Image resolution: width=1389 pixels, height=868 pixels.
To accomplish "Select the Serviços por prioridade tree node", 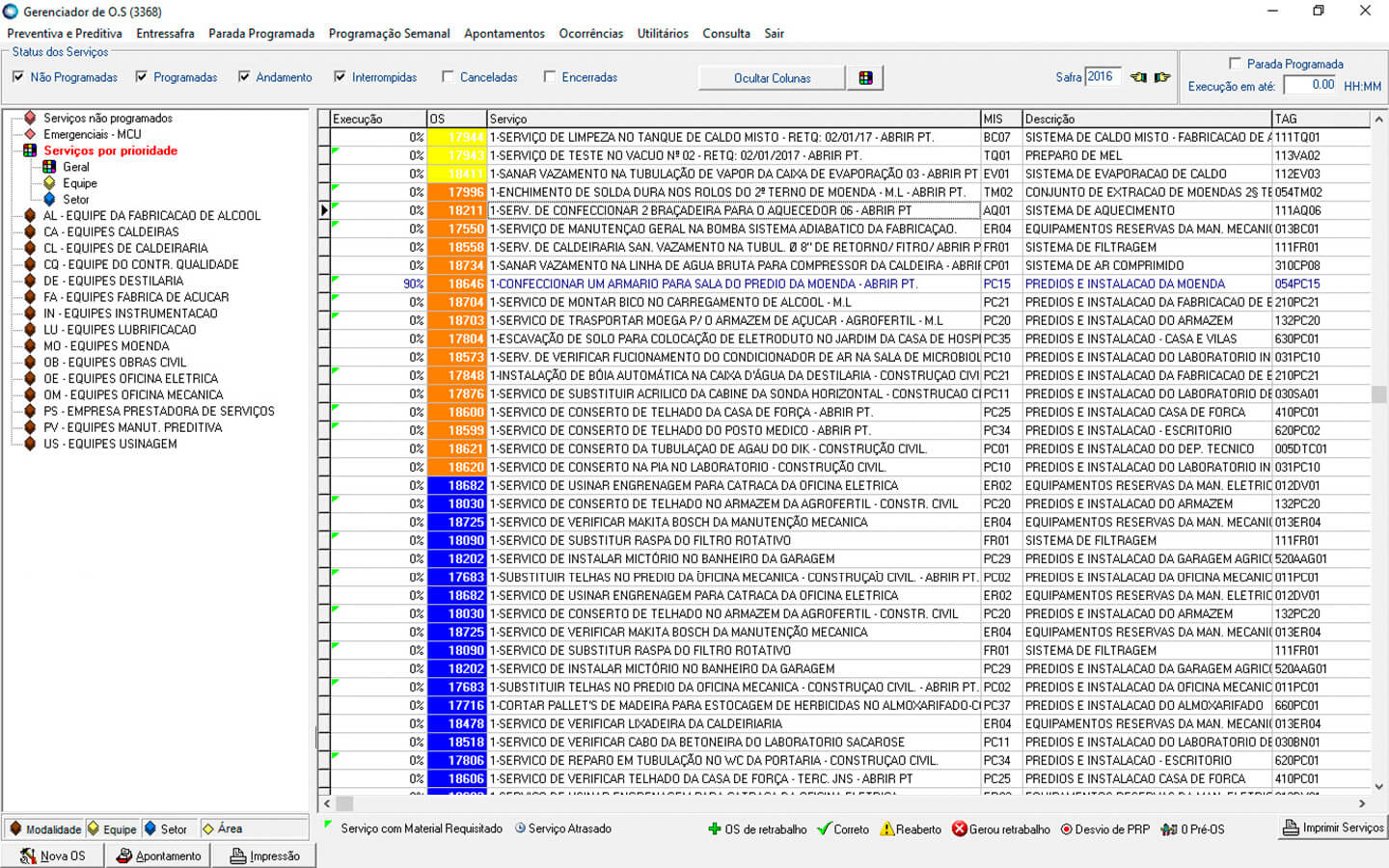I will coord(110,150).
